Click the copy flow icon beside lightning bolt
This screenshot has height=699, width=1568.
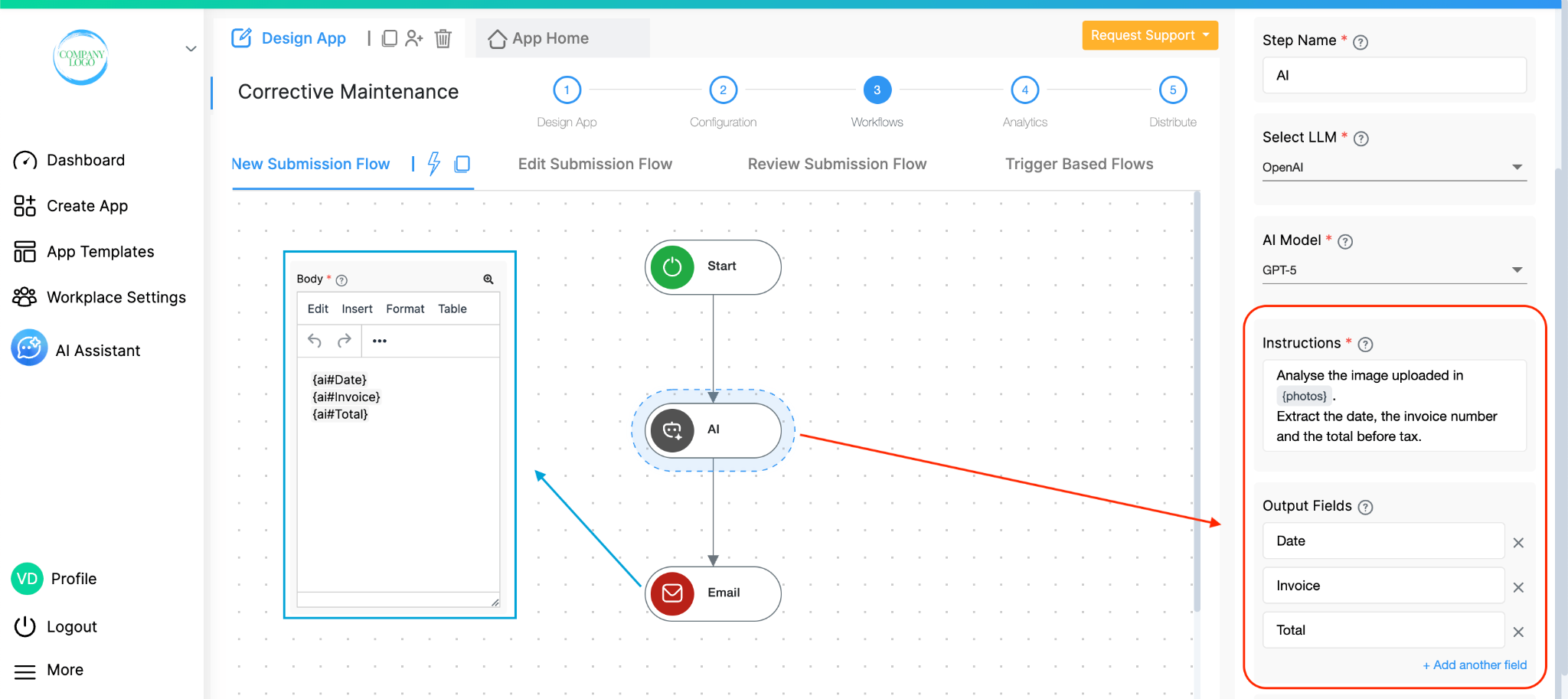[x=462, y=164]
